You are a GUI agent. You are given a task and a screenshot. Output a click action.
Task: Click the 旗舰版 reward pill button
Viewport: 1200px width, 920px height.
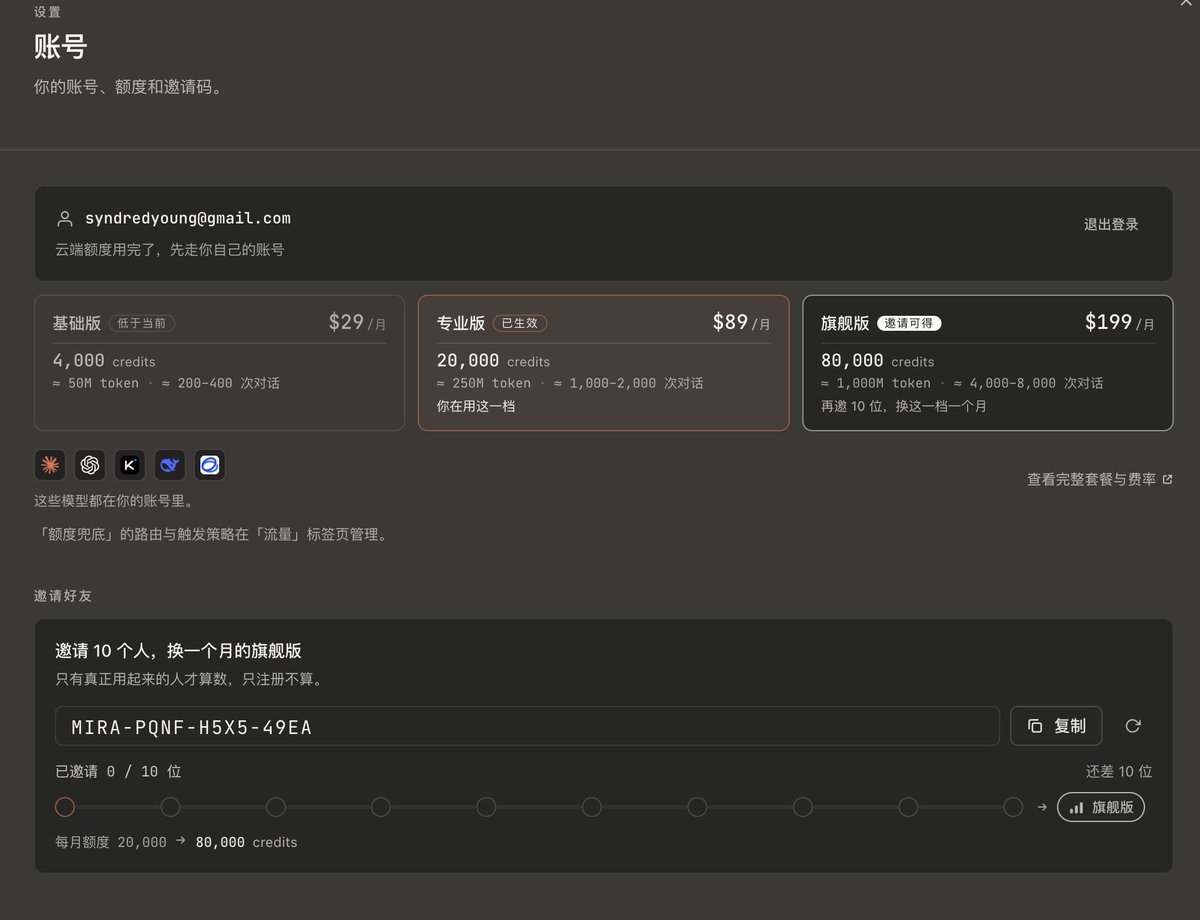[1101, 807]
